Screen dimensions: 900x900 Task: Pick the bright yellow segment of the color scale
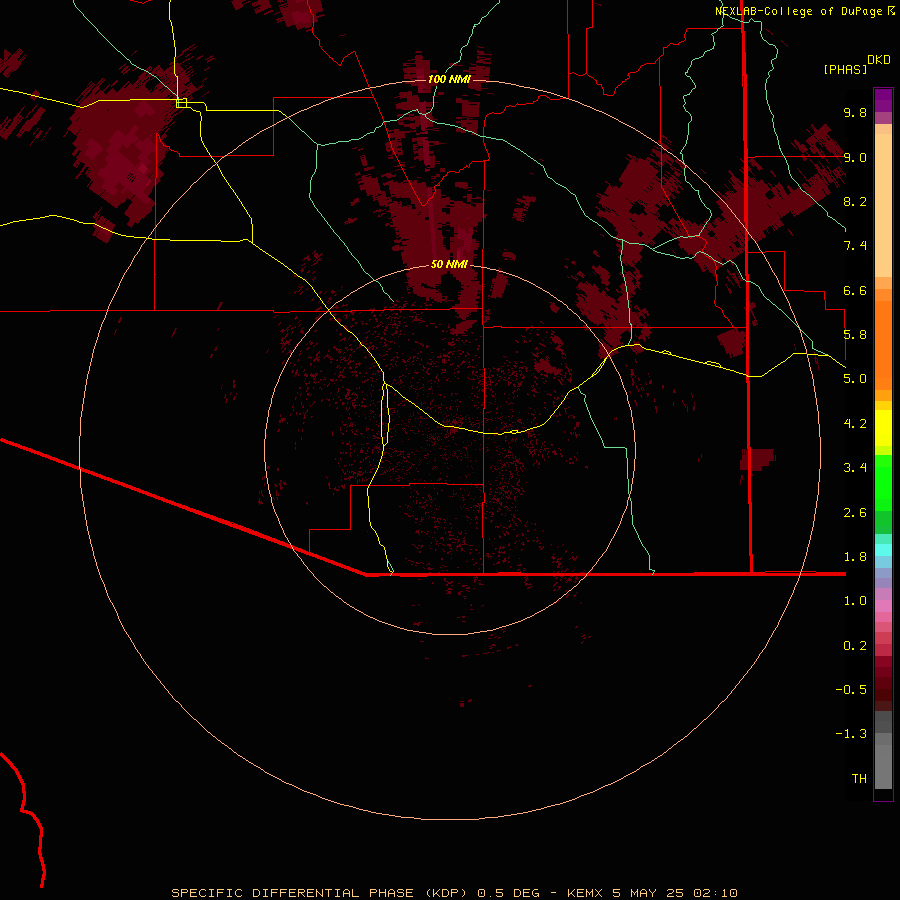pyautogui.click(x=883, y=428)
